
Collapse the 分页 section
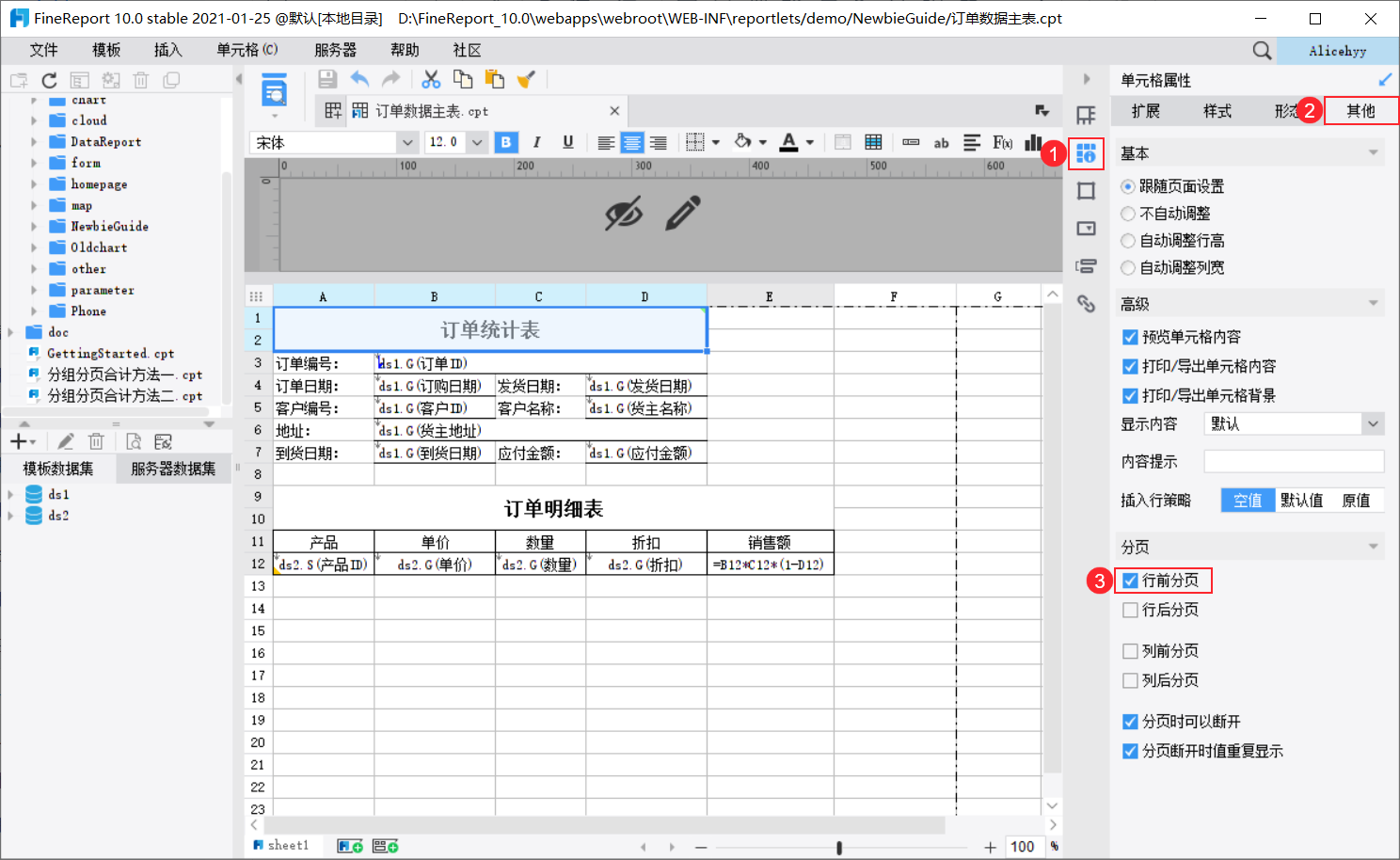[1373, 547]
